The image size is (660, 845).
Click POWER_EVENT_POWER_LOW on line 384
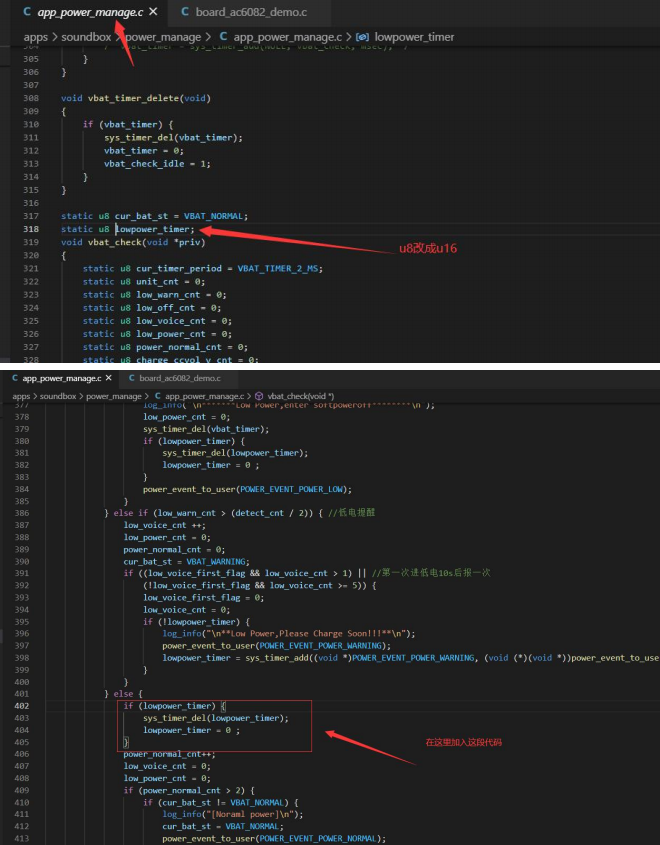coord(291,489)
